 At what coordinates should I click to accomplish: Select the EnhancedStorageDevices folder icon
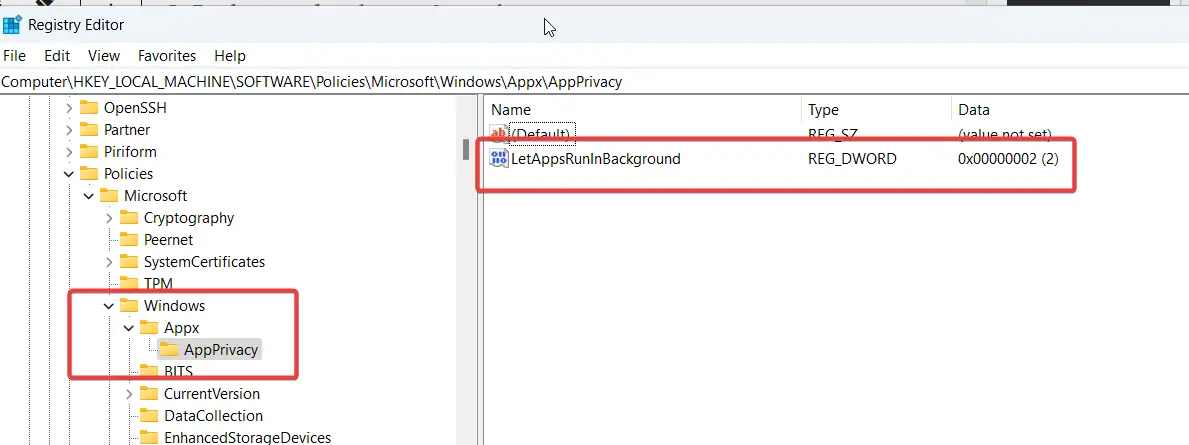pyautogui.click(x=149, y=437)
